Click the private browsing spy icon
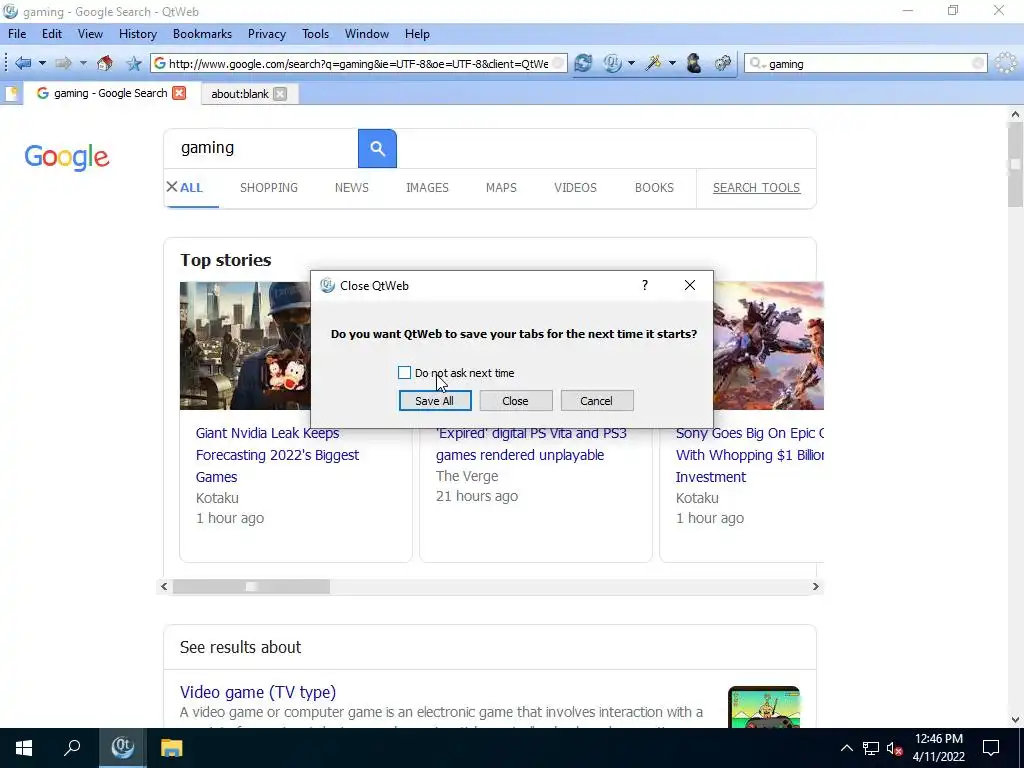The height and width of the screenshot is (768, 1024). click(694, 63)
